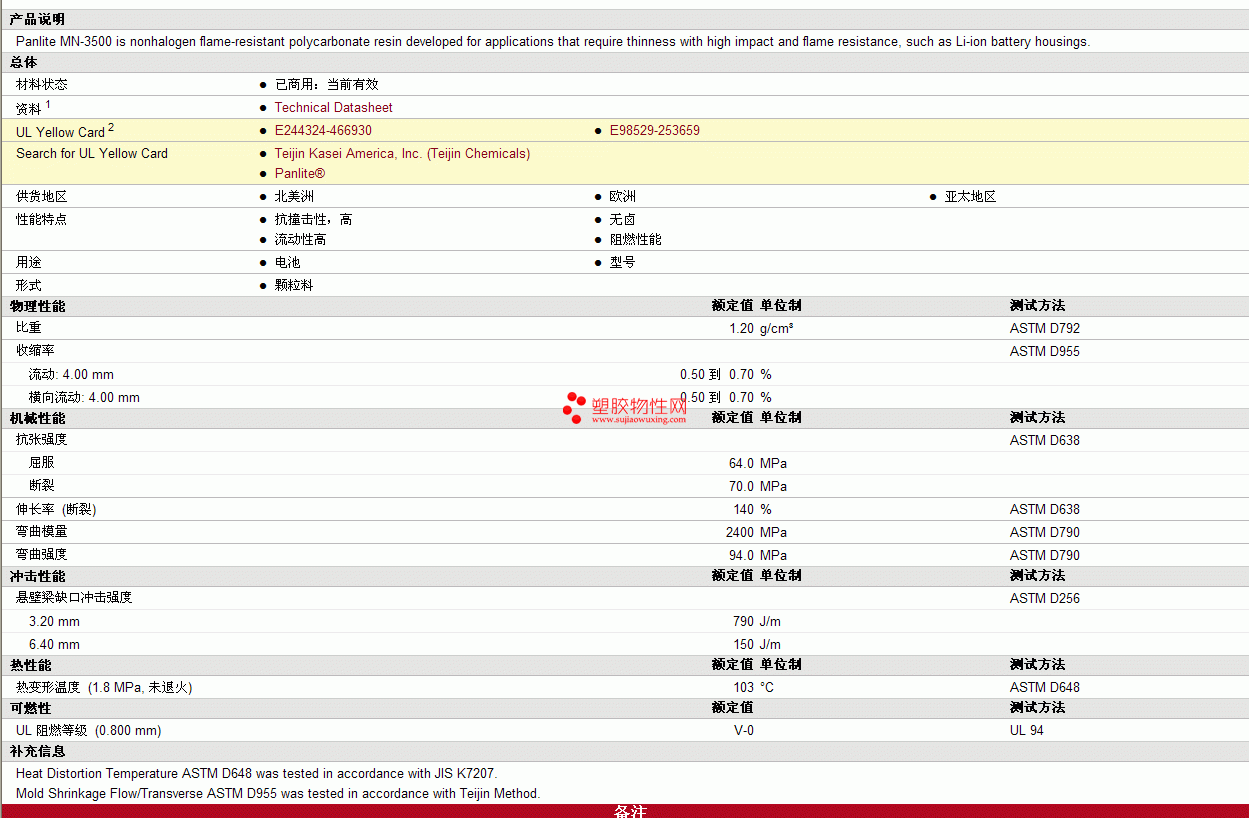Viewport: 1249px width, 818px height.
Task: Click the 补充信息 section header
Action: coord(37,751)
